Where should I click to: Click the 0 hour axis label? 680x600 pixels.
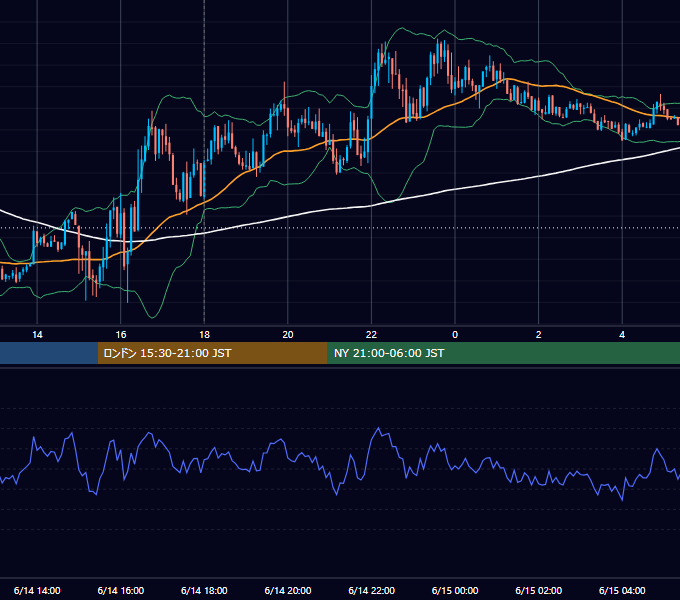click(455, 335)
